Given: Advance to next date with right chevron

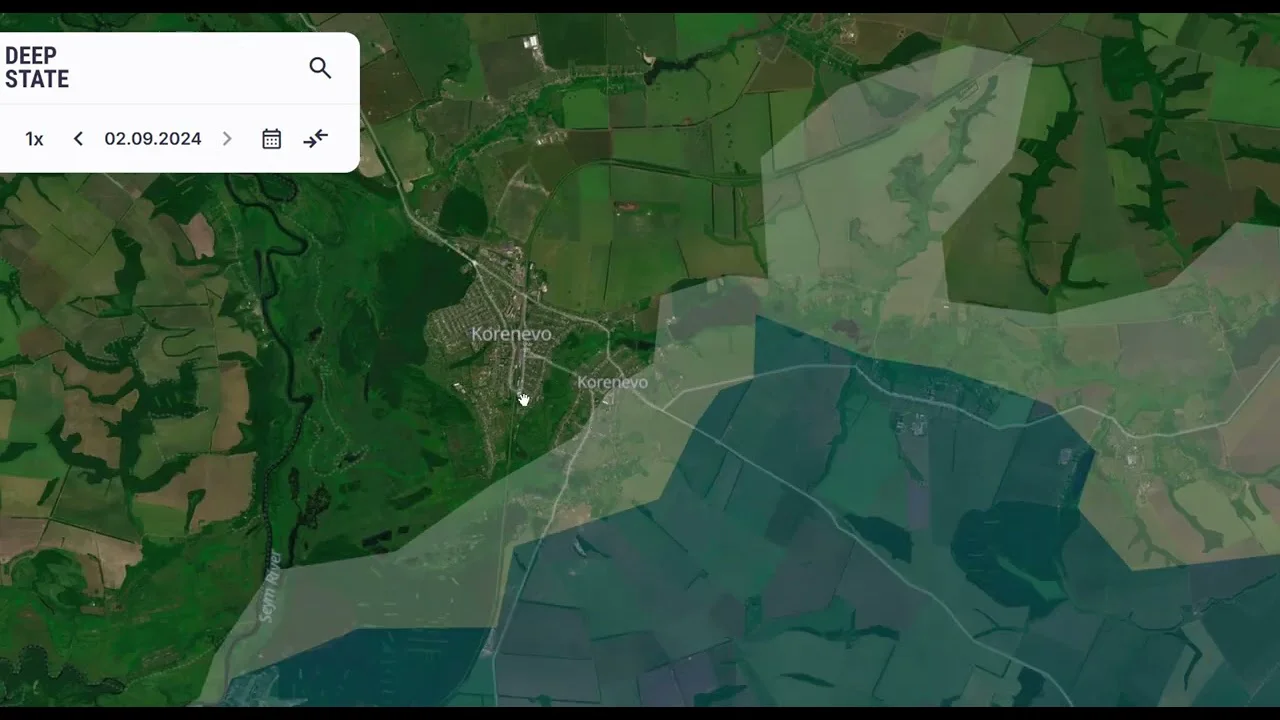Looking at the screenshot, I should click(x=227, y=139).
